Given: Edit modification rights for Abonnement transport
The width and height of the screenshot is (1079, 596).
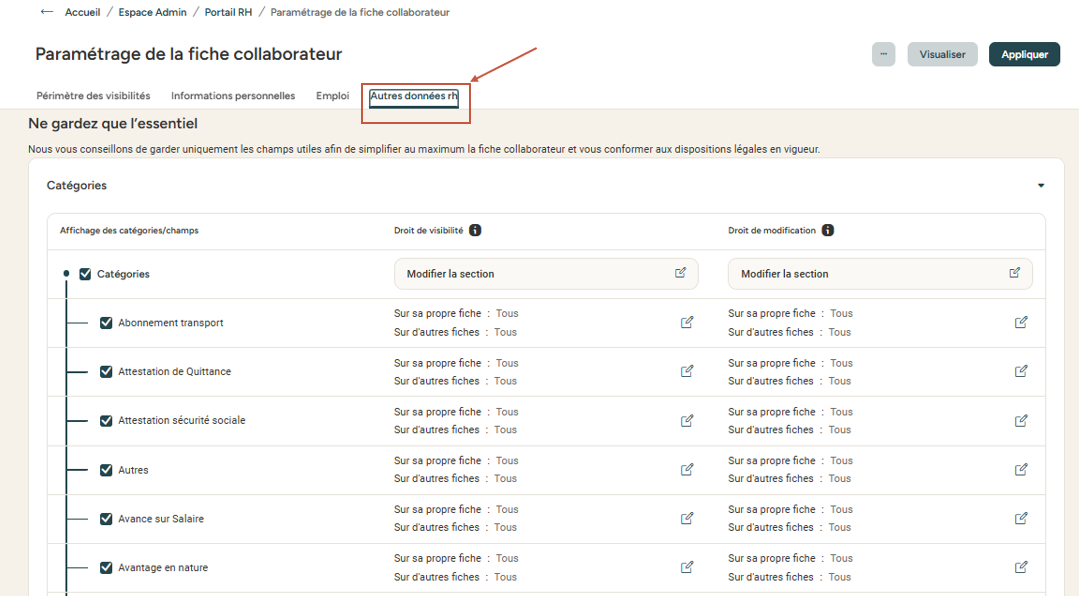Looking at the screenshot, I should click(x=1021, y=322).
